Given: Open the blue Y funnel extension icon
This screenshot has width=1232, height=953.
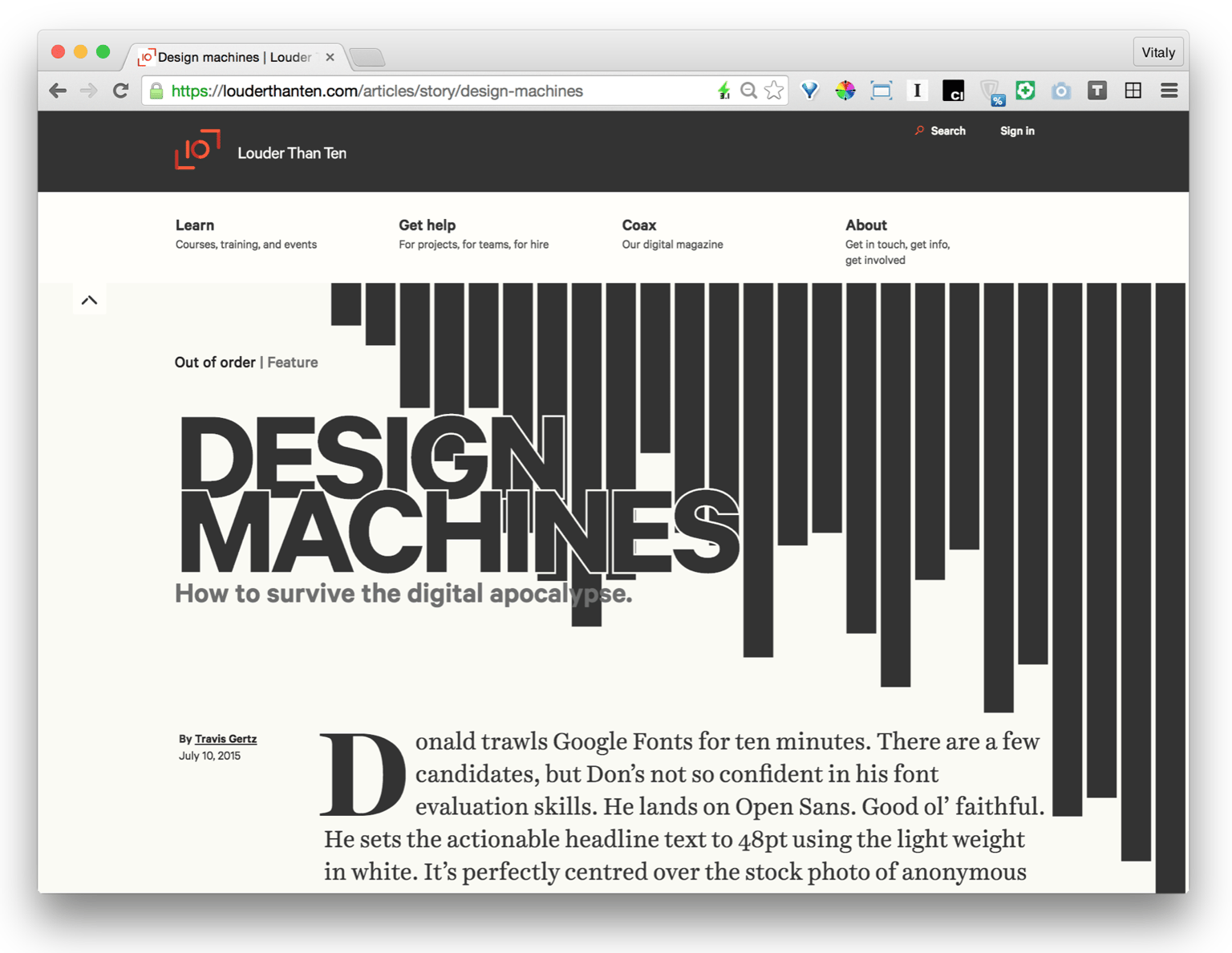Looking at the screenshot, I should pyautogui.click(x=810, y=91).
